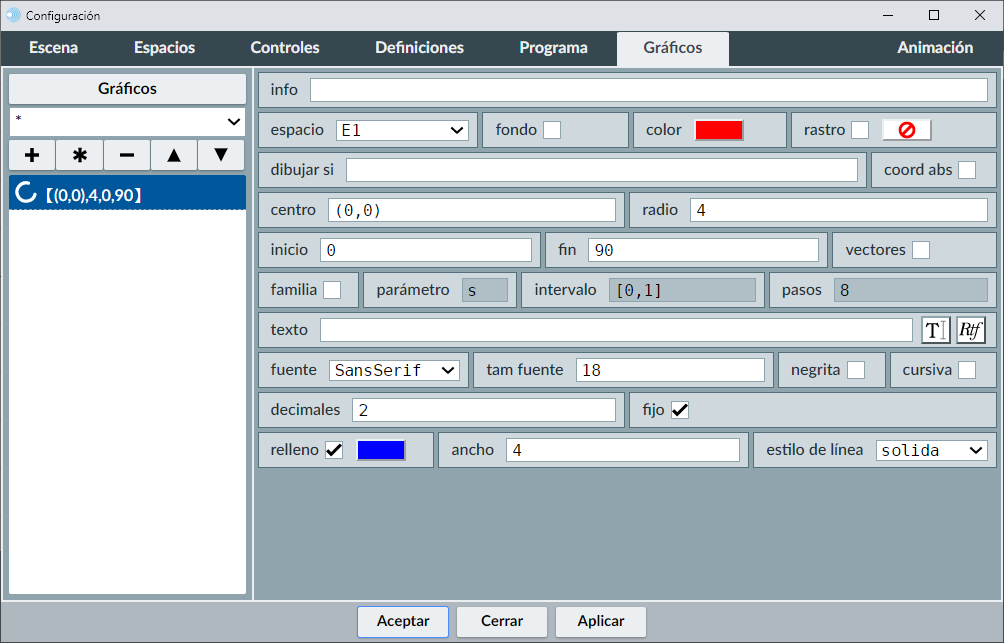1004x643 pixels.
Task: Expand the fuente SansSerif dropdown
Action: point(393,370)
